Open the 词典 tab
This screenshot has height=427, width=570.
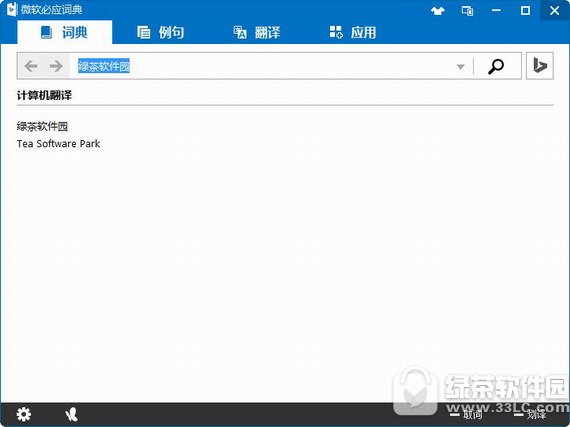[x=64, y=32]
